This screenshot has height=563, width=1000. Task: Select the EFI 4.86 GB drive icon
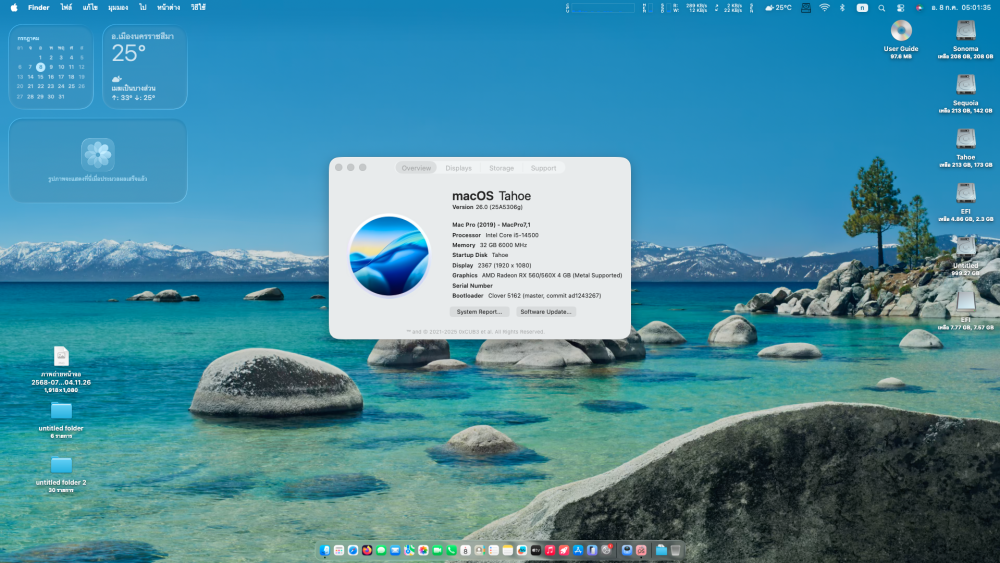pyautogui.click(x=966, y=193)
